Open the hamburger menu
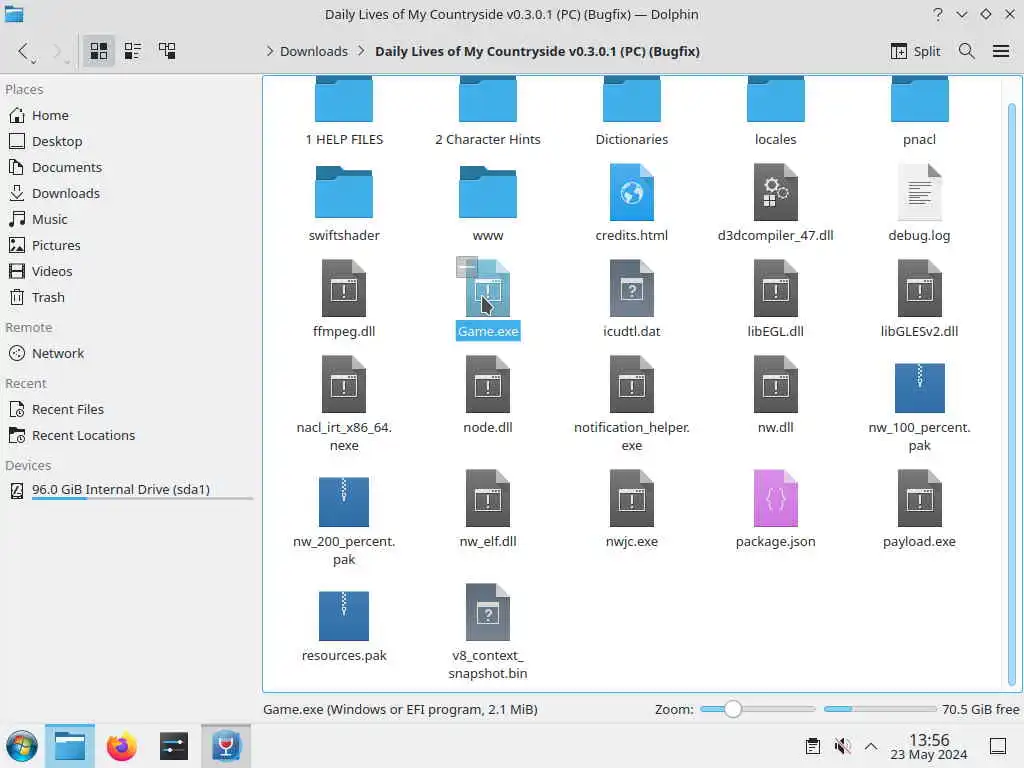Image resolution: width=1024 pixels, height=768 pixels. click(x=1001, y=51)
